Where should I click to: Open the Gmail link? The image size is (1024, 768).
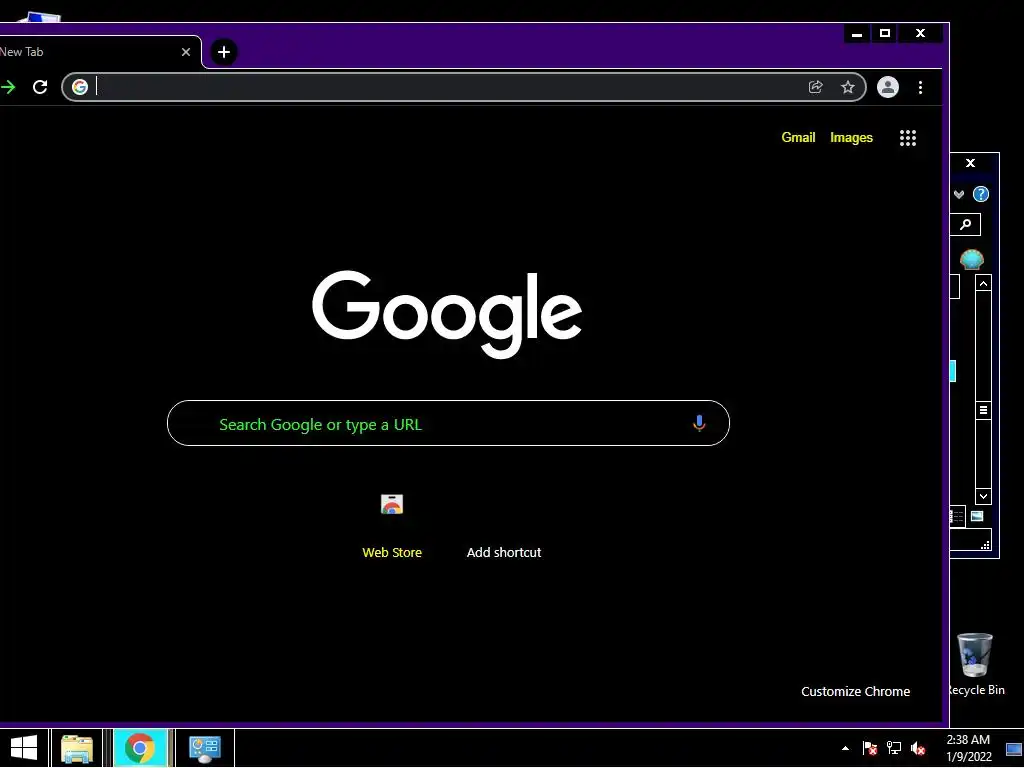[798, 138]
